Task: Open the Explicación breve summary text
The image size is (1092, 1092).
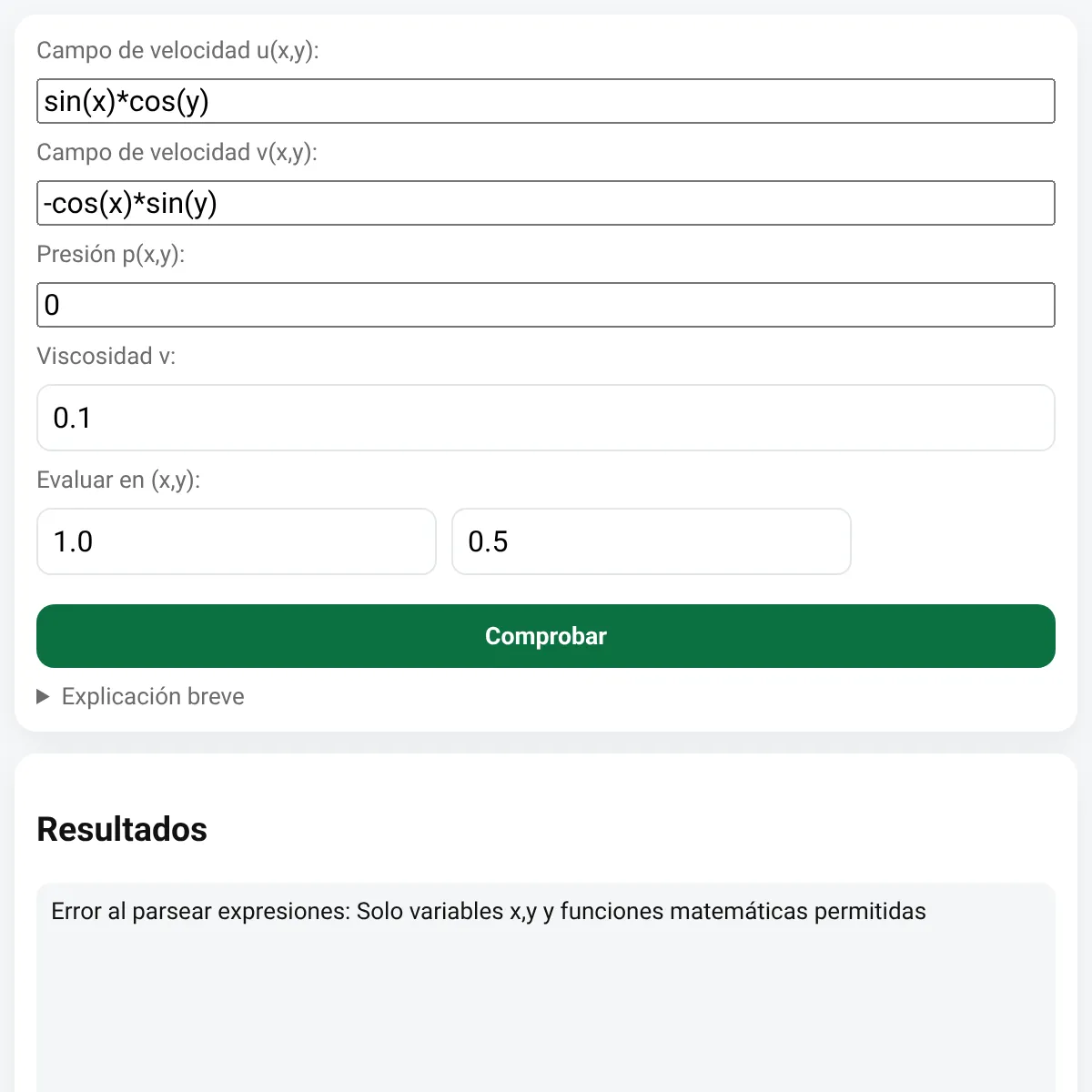Action: [x=153, y=697]
